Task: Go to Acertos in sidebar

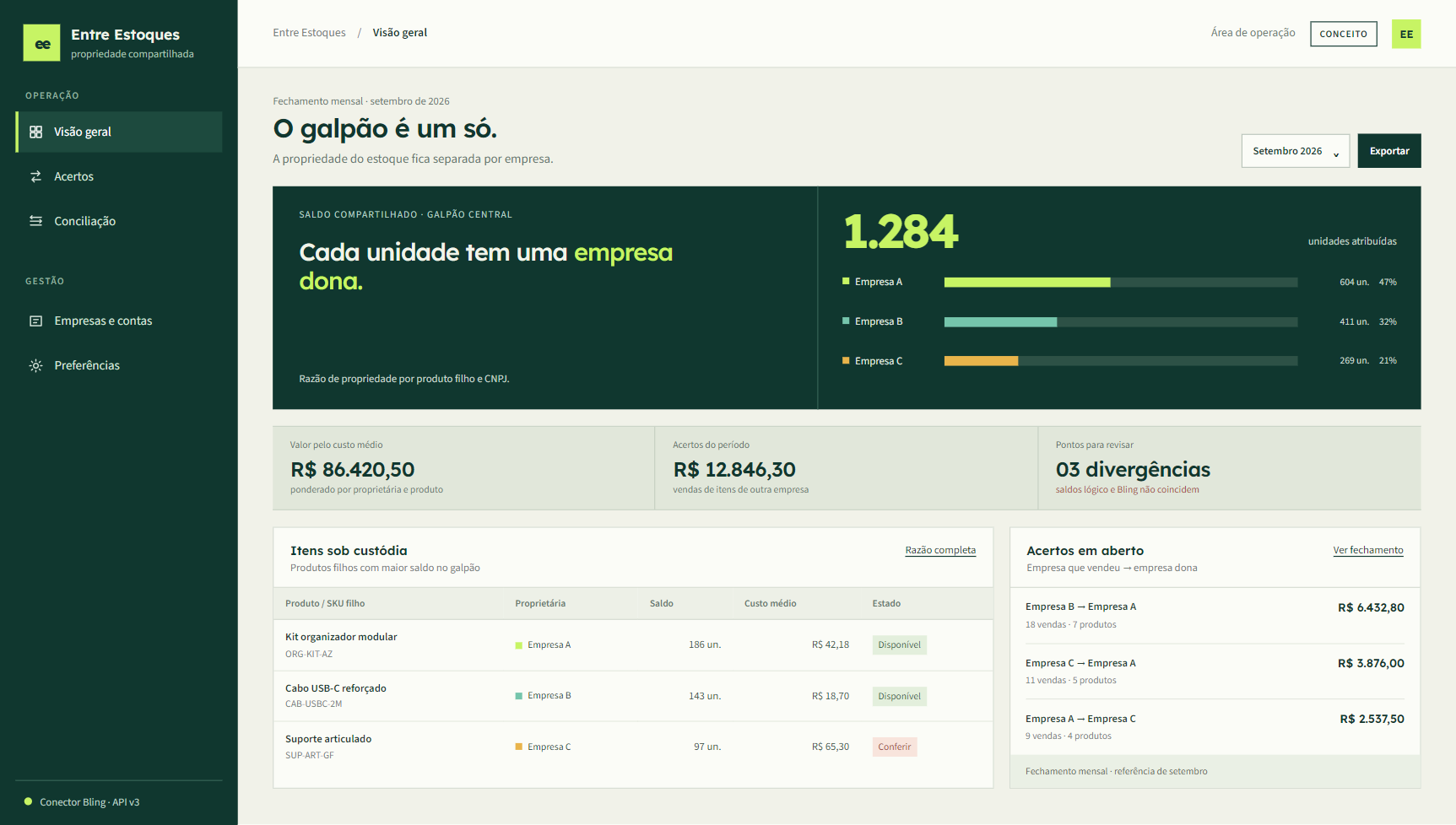Action: pos(119,176)
